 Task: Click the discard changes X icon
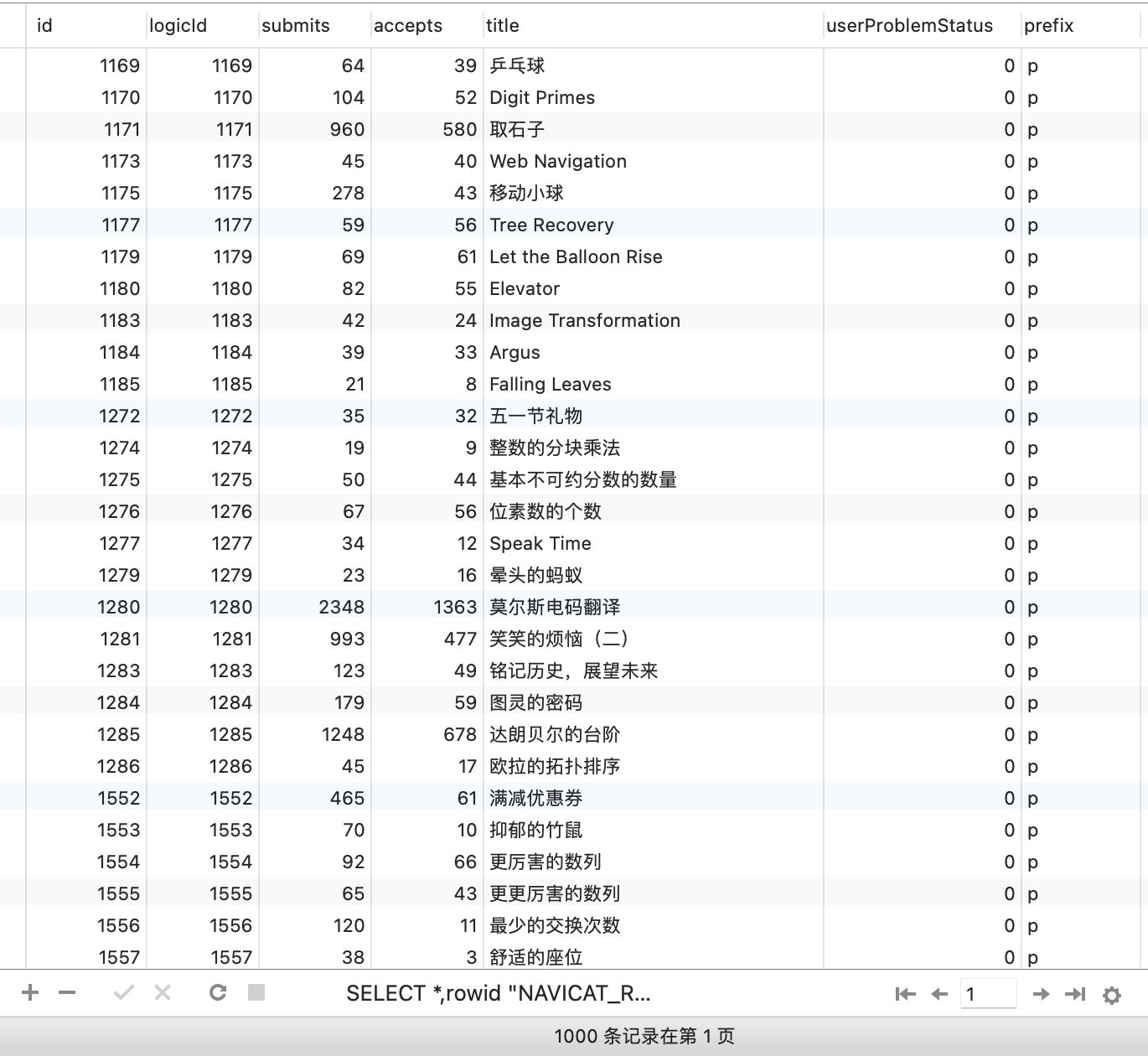(x=163, y=993)
